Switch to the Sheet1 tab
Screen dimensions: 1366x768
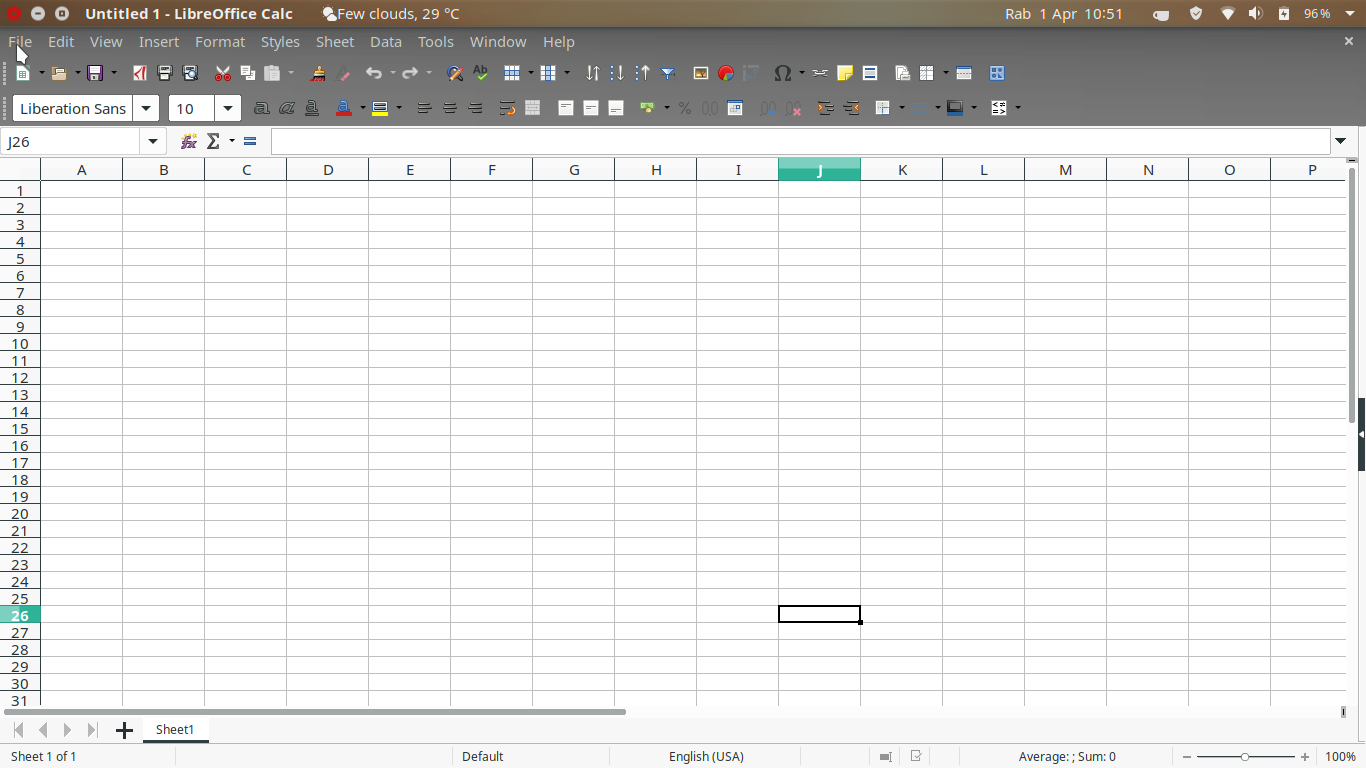176,730
